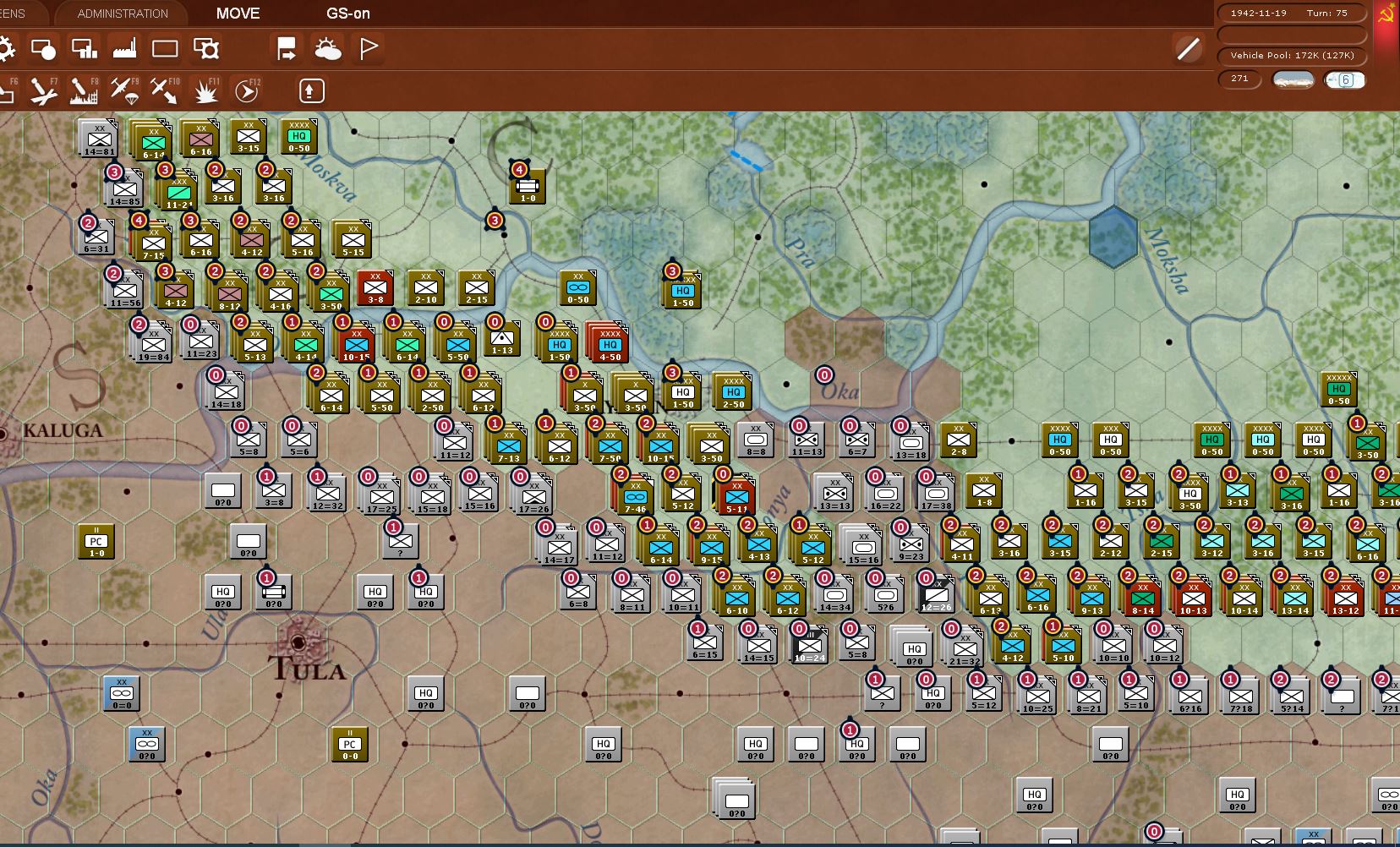Select the Soviet counter 2-10
1400x847 pixels.
[x=426, y=287]
